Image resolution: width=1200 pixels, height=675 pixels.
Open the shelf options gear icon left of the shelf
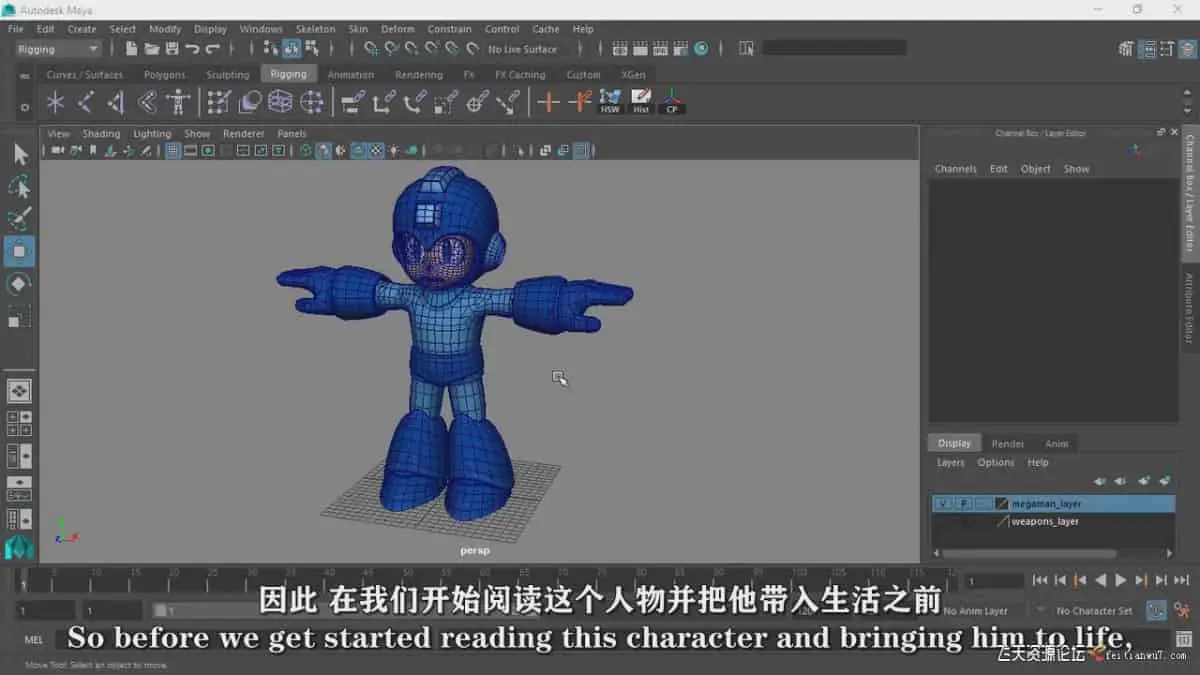25,106
